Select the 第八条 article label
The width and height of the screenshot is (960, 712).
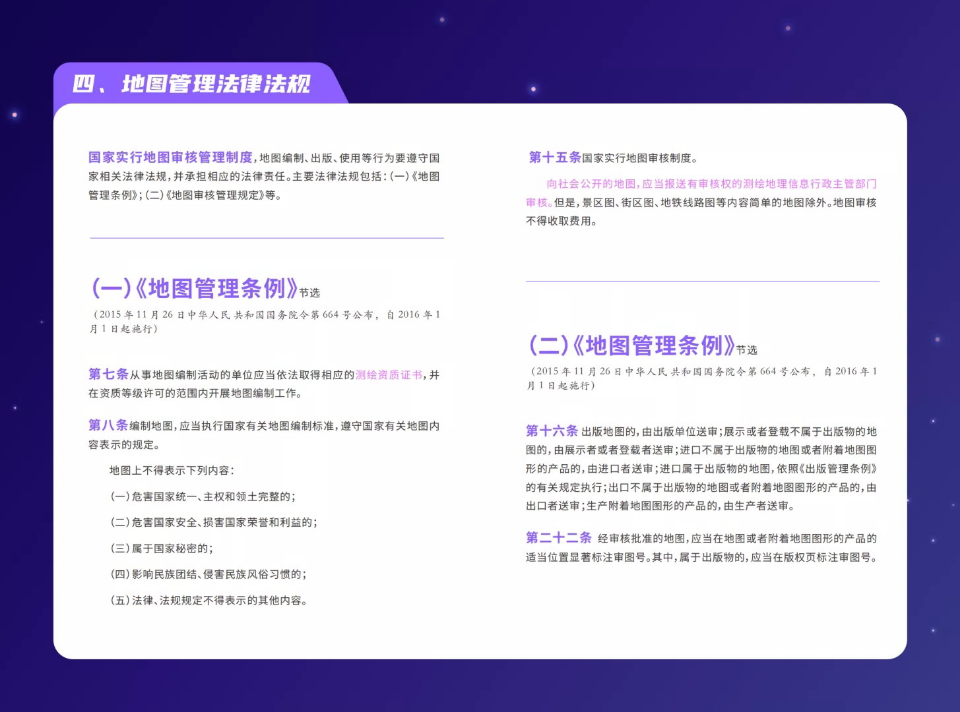(108, 426)
